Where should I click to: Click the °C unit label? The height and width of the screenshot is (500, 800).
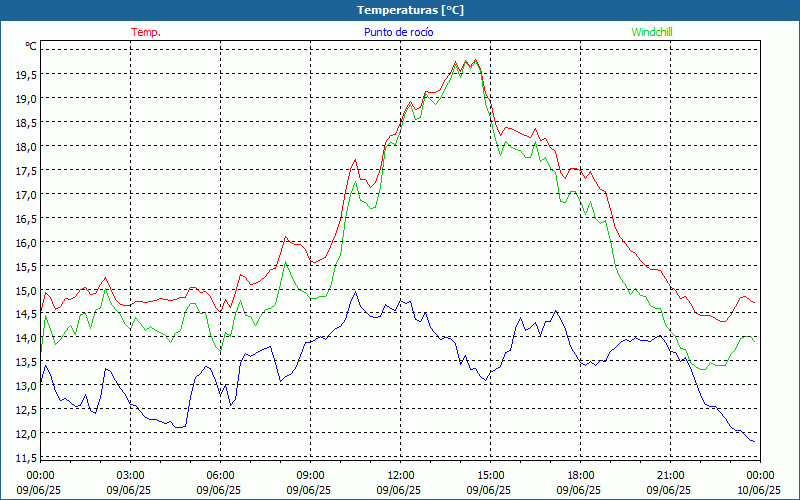pos(31,46)
